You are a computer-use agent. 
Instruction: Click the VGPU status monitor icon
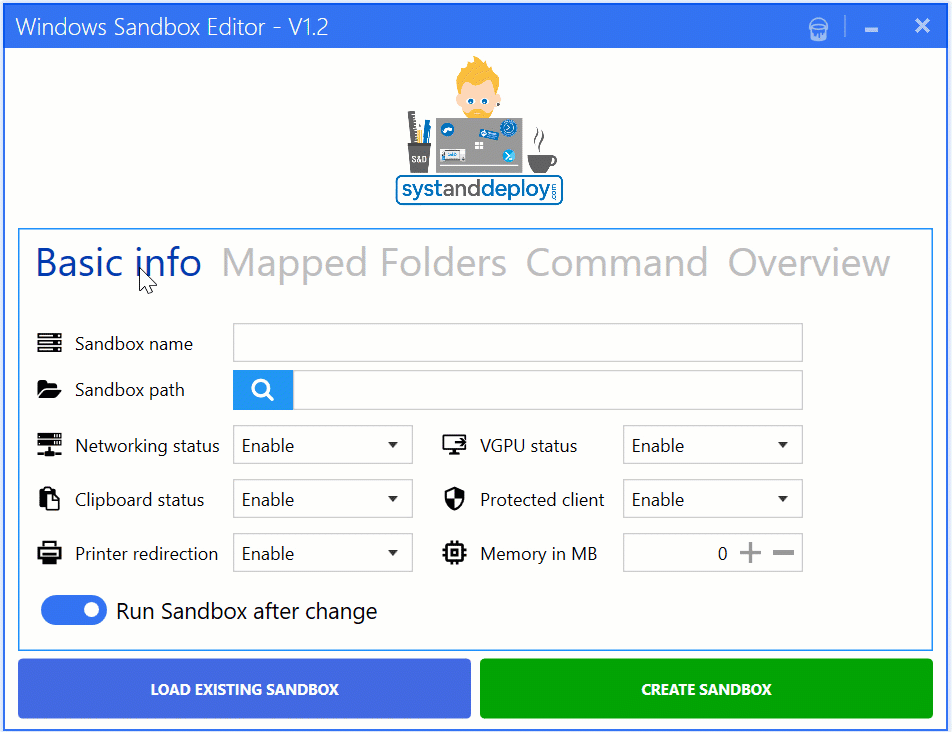pos(453,444)
